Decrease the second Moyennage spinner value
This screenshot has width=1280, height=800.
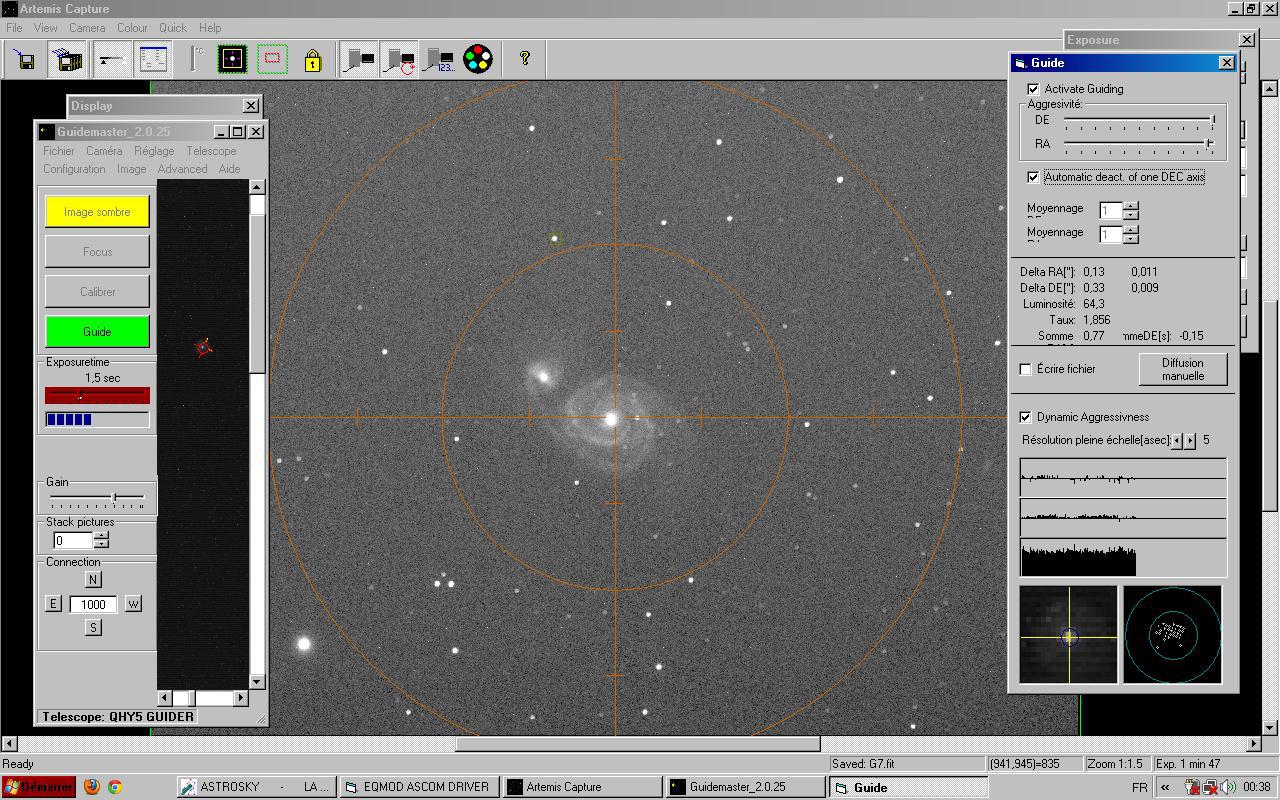(1131, 239)
